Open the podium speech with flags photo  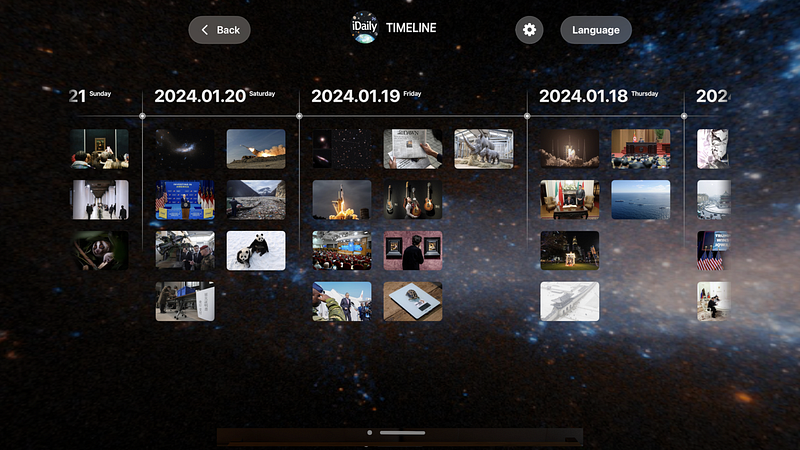[185, 199]
